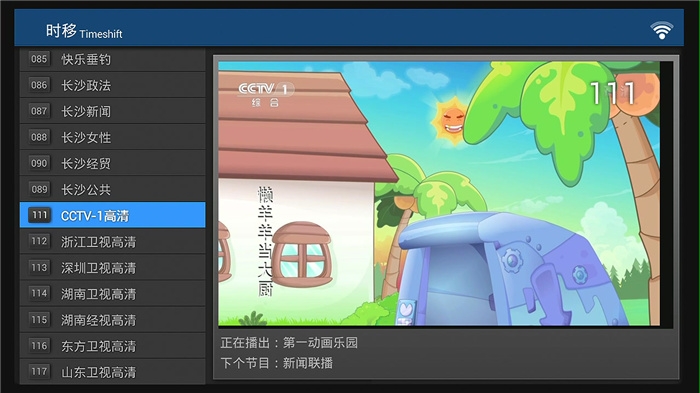Select channel 089 长沙公共
700x393 pixels.
pos(112,189)
